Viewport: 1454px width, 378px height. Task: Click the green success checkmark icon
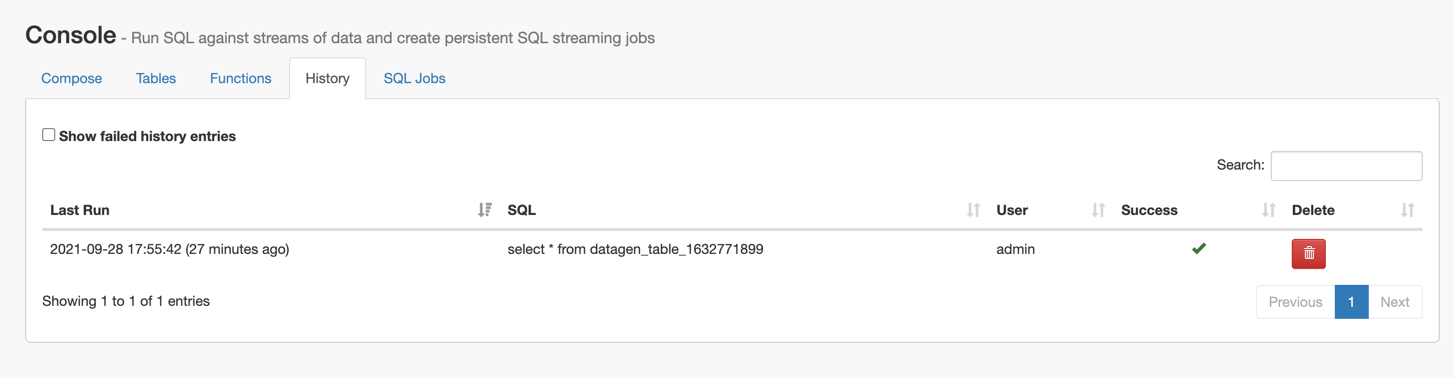1198,248
